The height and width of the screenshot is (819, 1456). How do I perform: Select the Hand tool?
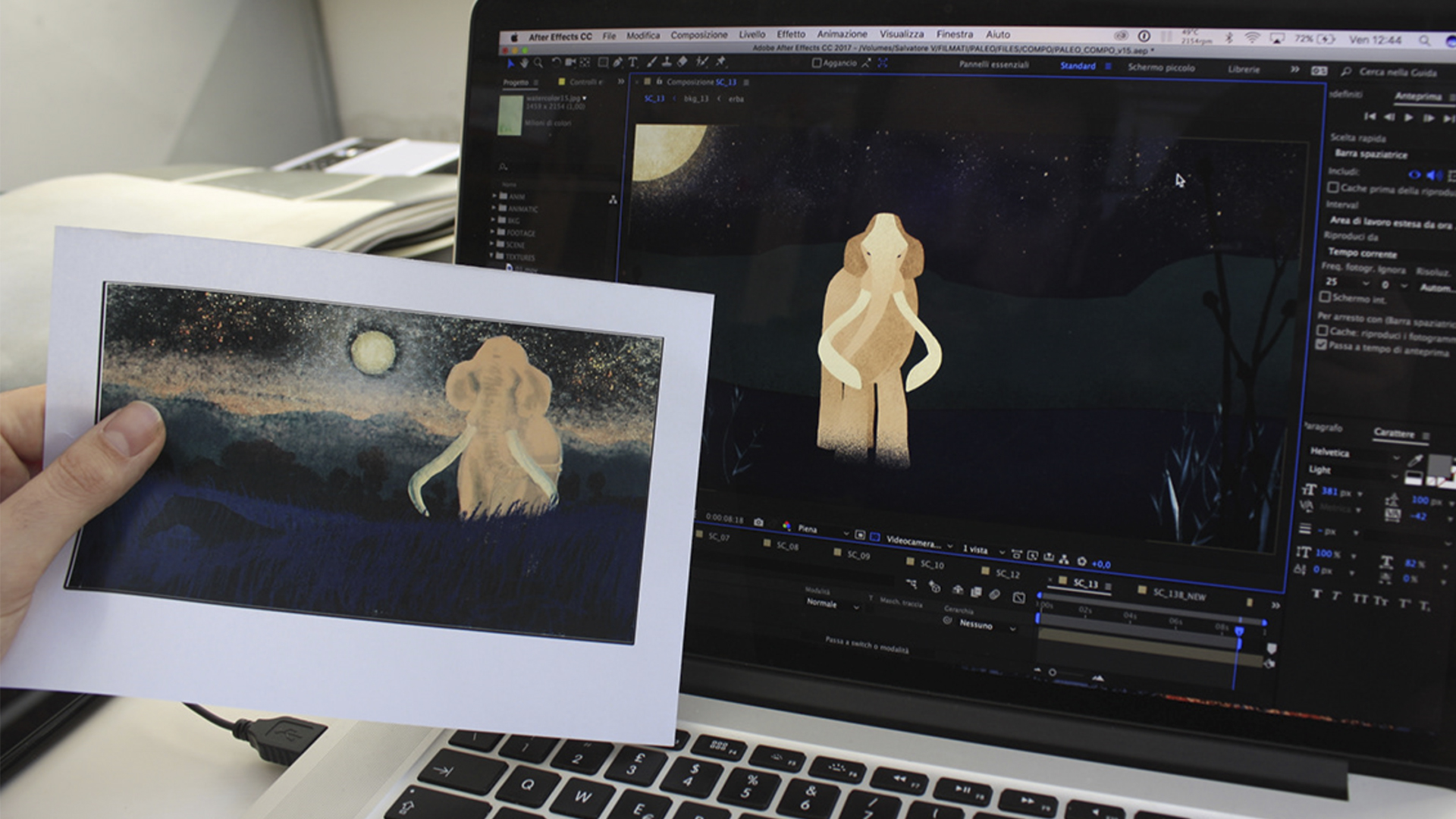(x=524, y=63)
